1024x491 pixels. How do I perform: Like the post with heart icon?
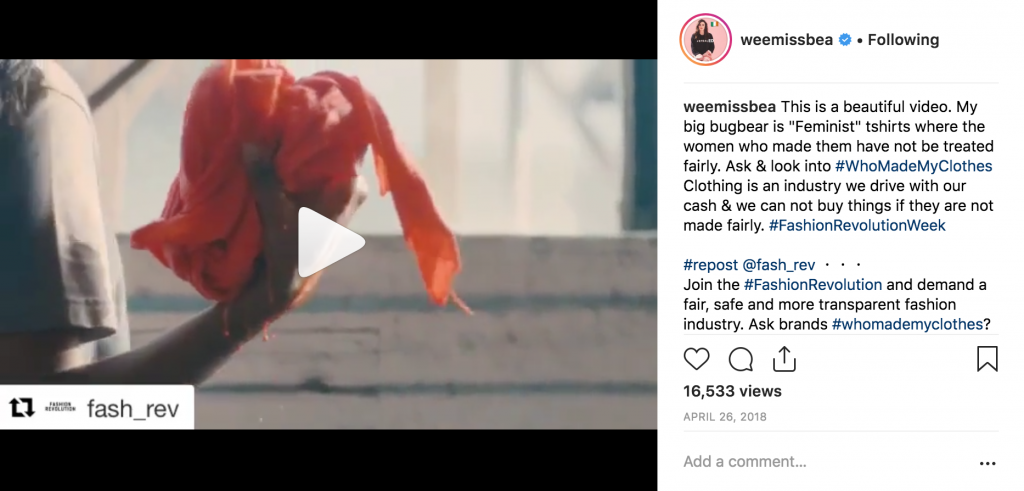(696, 359)
